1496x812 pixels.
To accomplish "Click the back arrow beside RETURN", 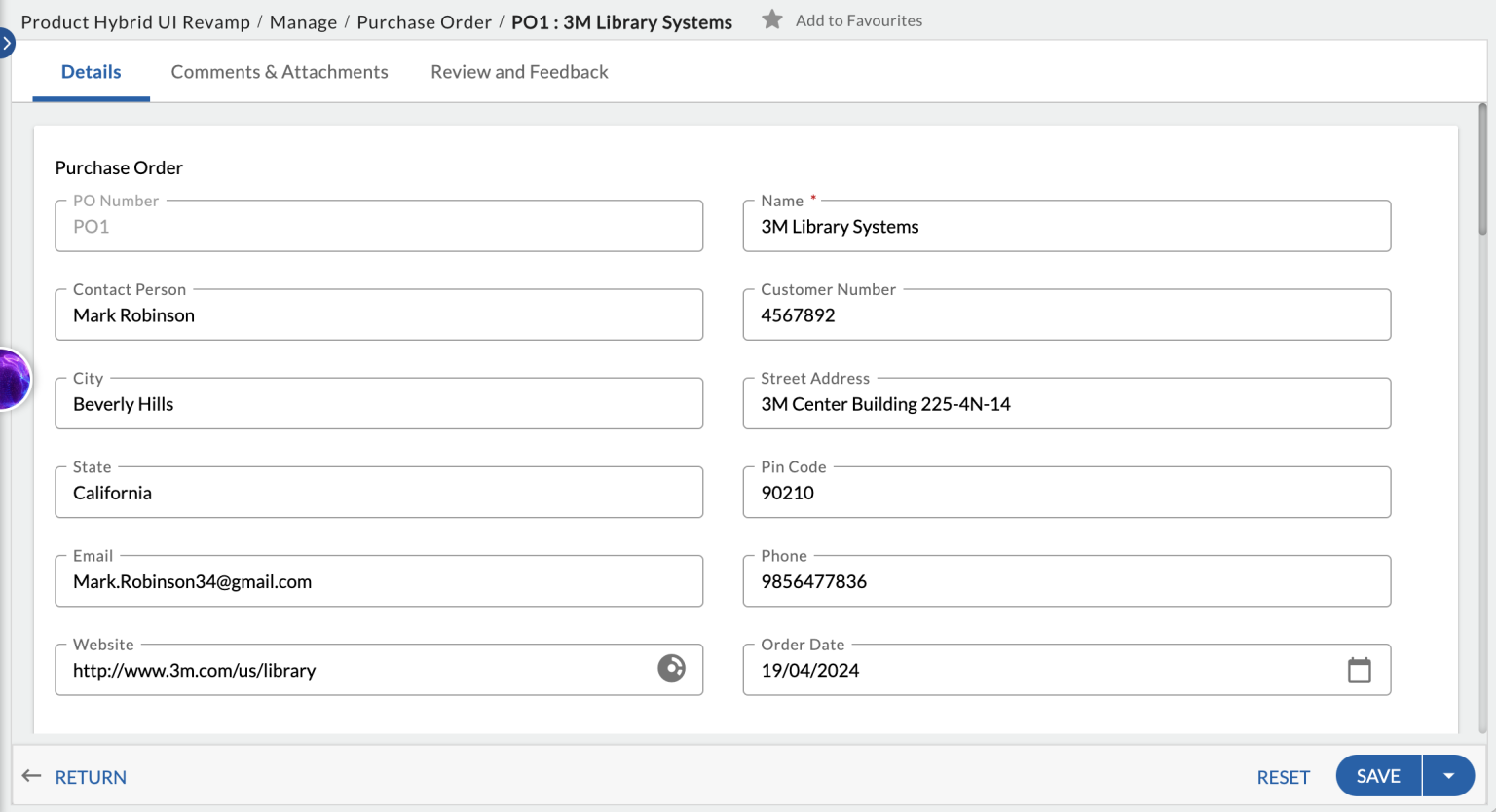I will click(31, 776).
